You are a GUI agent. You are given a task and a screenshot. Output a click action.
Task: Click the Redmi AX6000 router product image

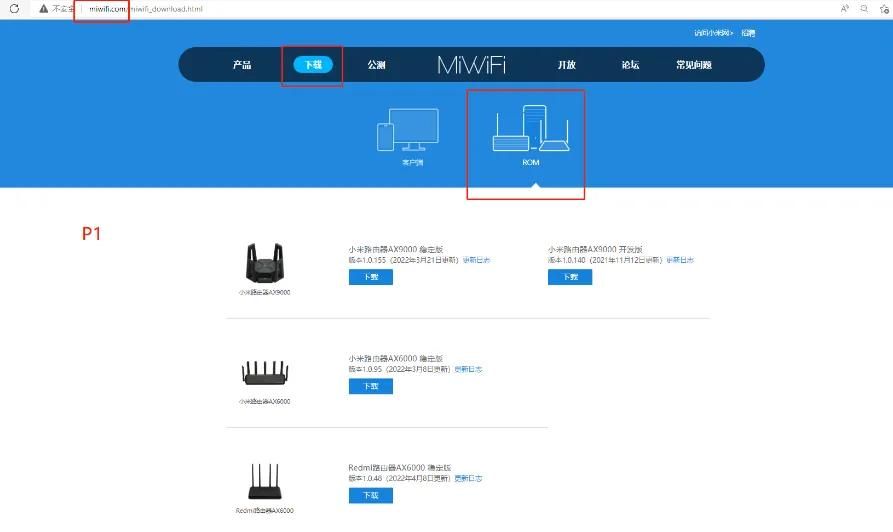point(265,482)
